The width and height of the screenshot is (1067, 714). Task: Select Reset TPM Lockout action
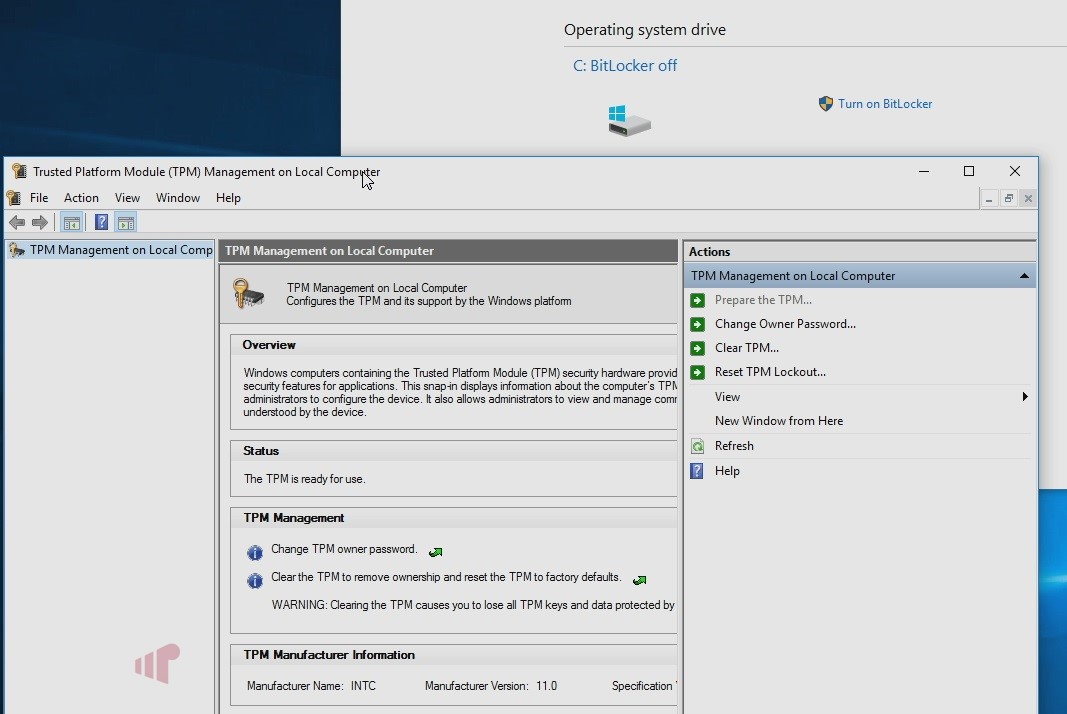[770, 372]
